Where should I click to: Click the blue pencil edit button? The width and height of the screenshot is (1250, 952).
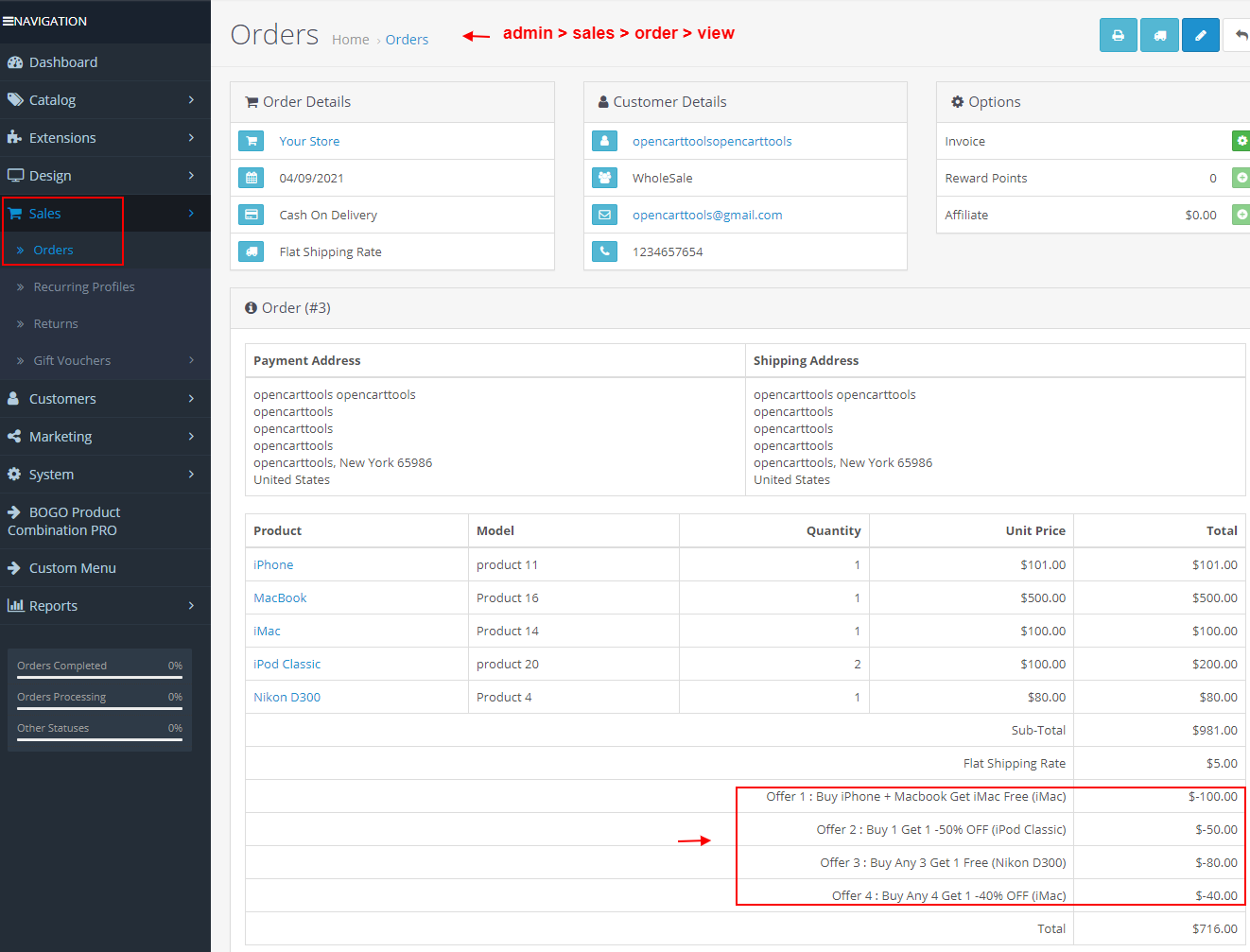[1201, 35]
